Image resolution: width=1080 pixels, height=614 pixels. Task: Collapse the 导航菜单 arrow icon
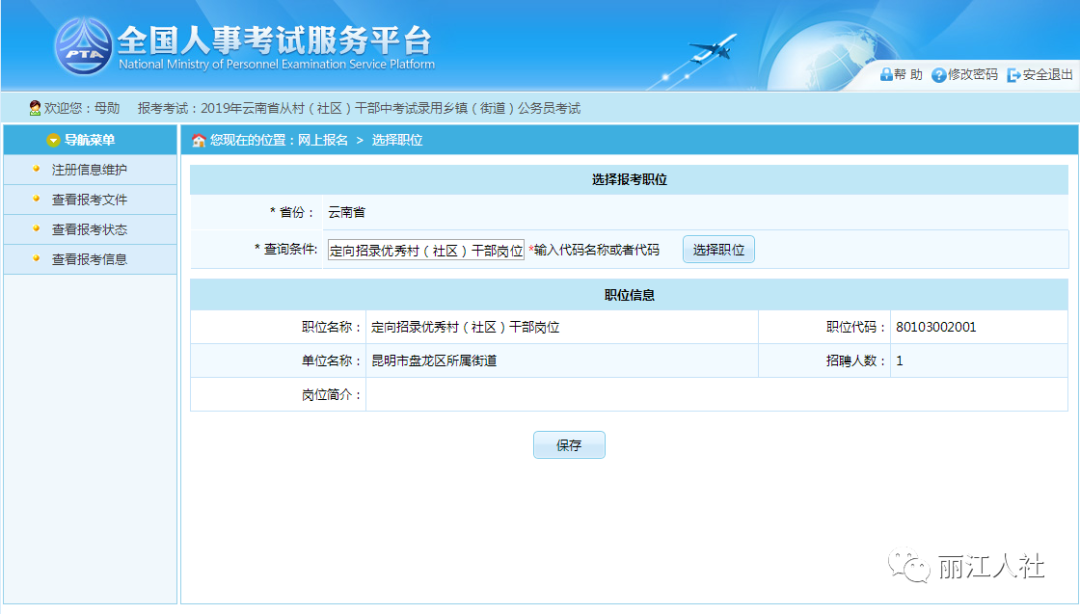pyautogui.click(x=53, y=141)
